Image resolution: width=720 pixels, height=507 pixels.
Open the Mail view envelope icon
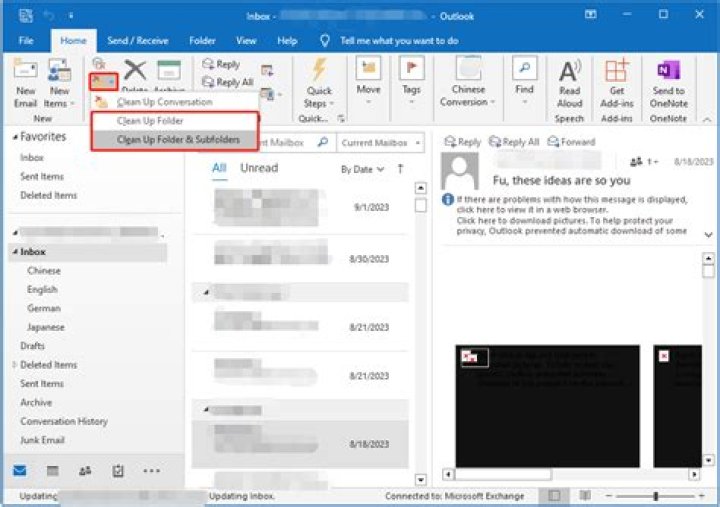(20, 471)
